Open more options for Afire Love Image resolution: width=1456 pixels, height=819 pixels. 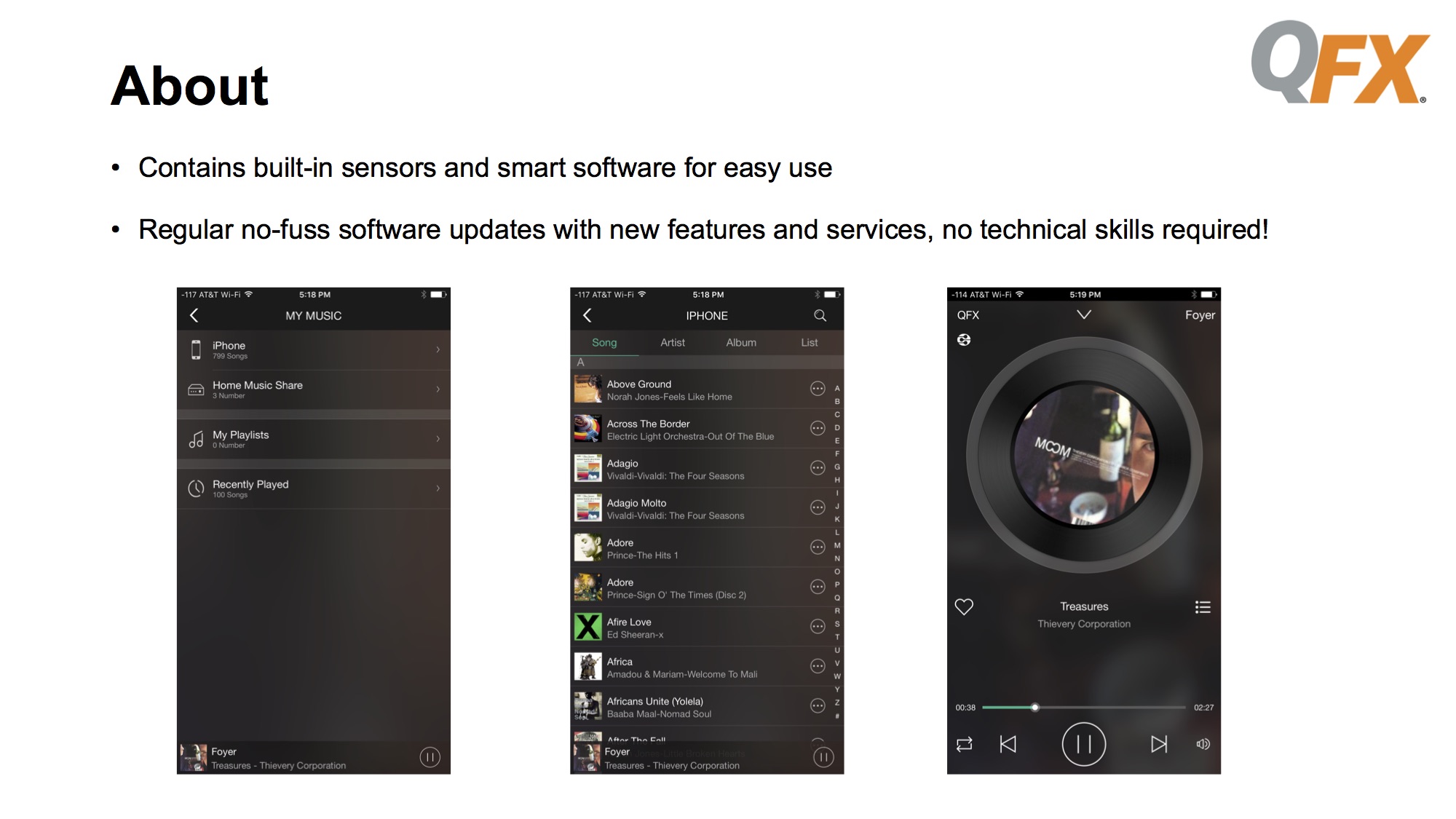tap(818, 627)
